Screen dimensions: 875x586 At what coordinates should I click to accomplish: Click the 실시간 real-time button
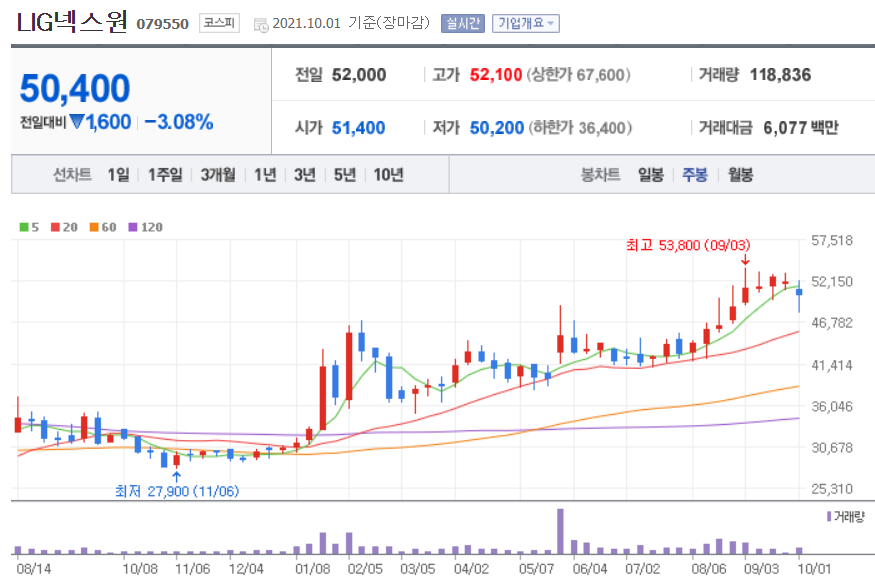tap(463, 23)
